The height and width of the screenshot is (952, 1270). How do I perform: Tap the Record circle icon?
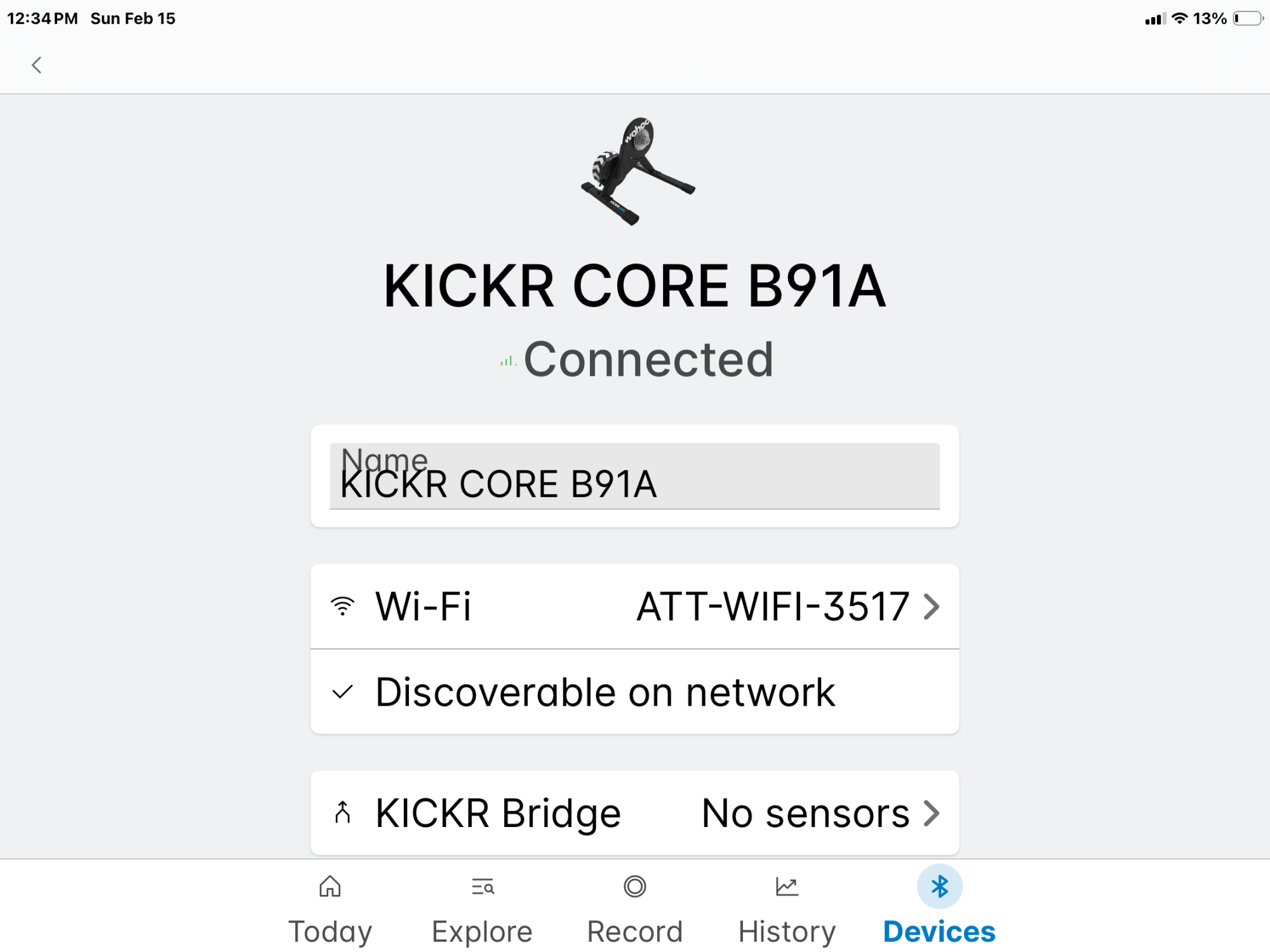point(635,887)
